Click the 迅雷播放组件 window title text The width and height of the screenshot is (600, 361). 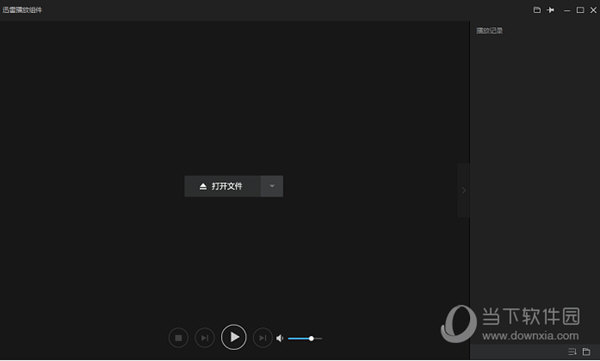coord(22,10)
